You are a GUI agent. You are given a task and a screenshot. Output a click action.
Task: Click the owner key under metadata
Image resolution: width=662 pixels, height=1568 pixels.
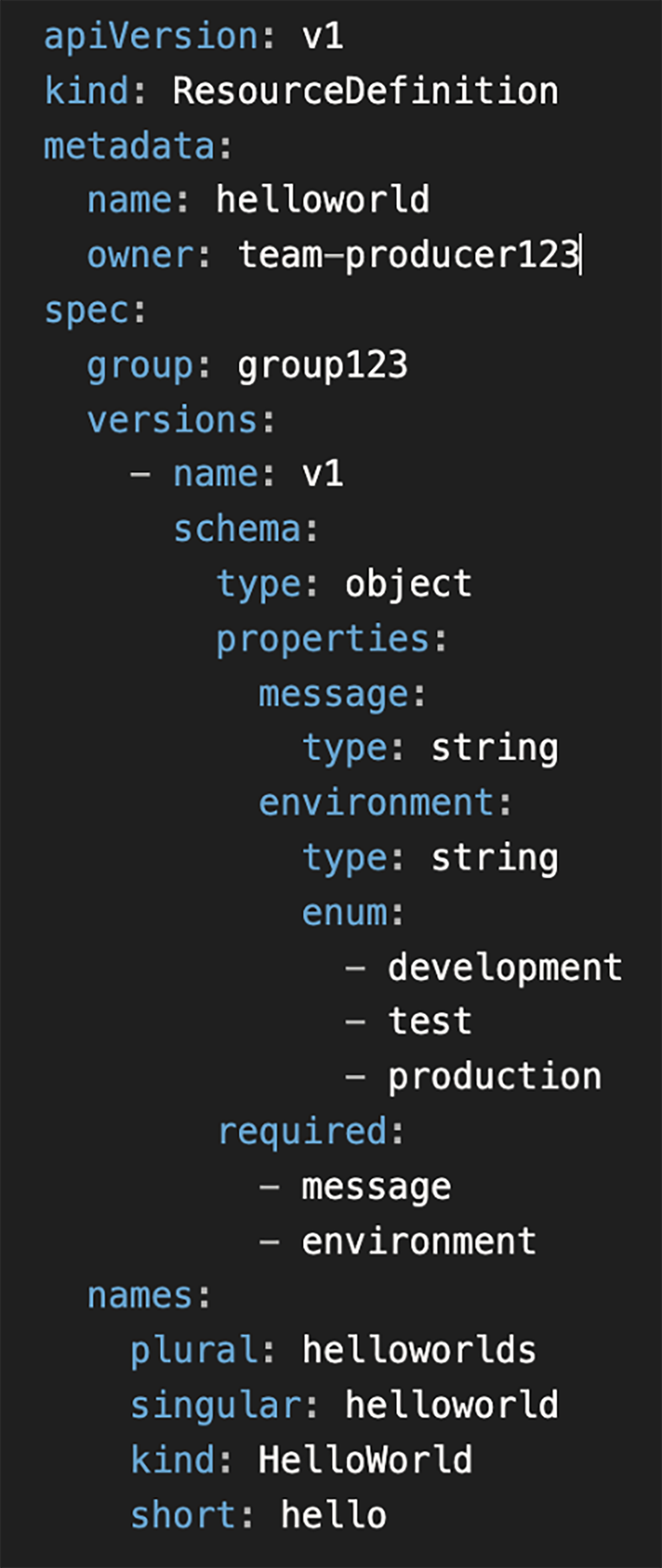(140, 254)
